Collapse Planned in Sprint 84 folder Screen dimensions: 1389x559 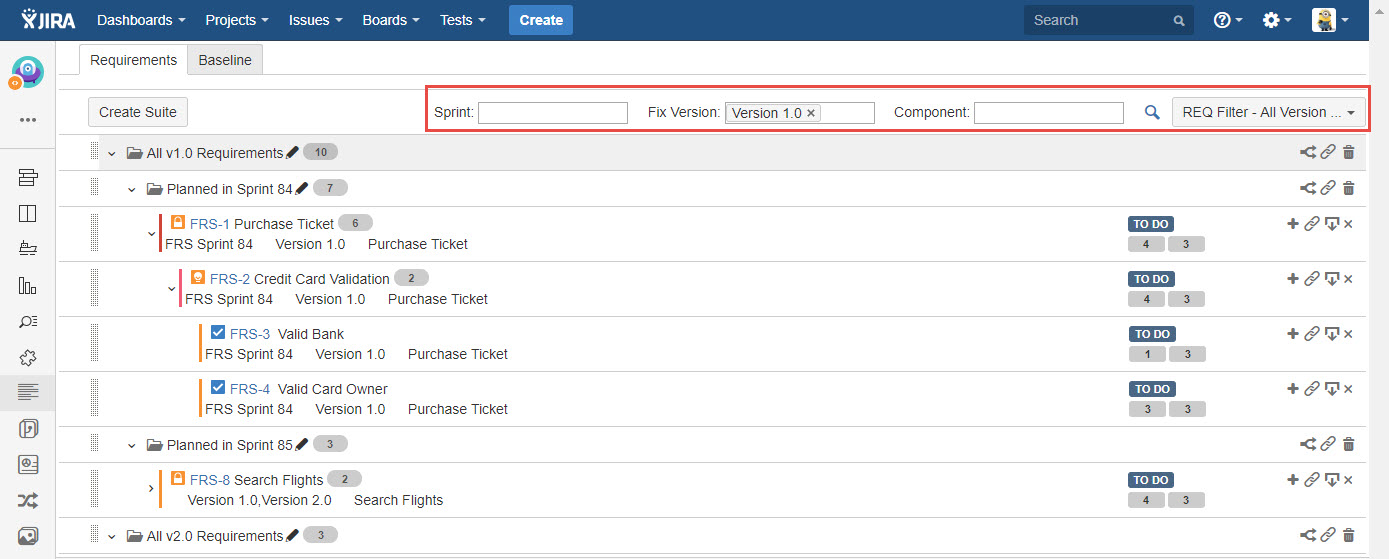pyautogui.click(x=132, y=189)
